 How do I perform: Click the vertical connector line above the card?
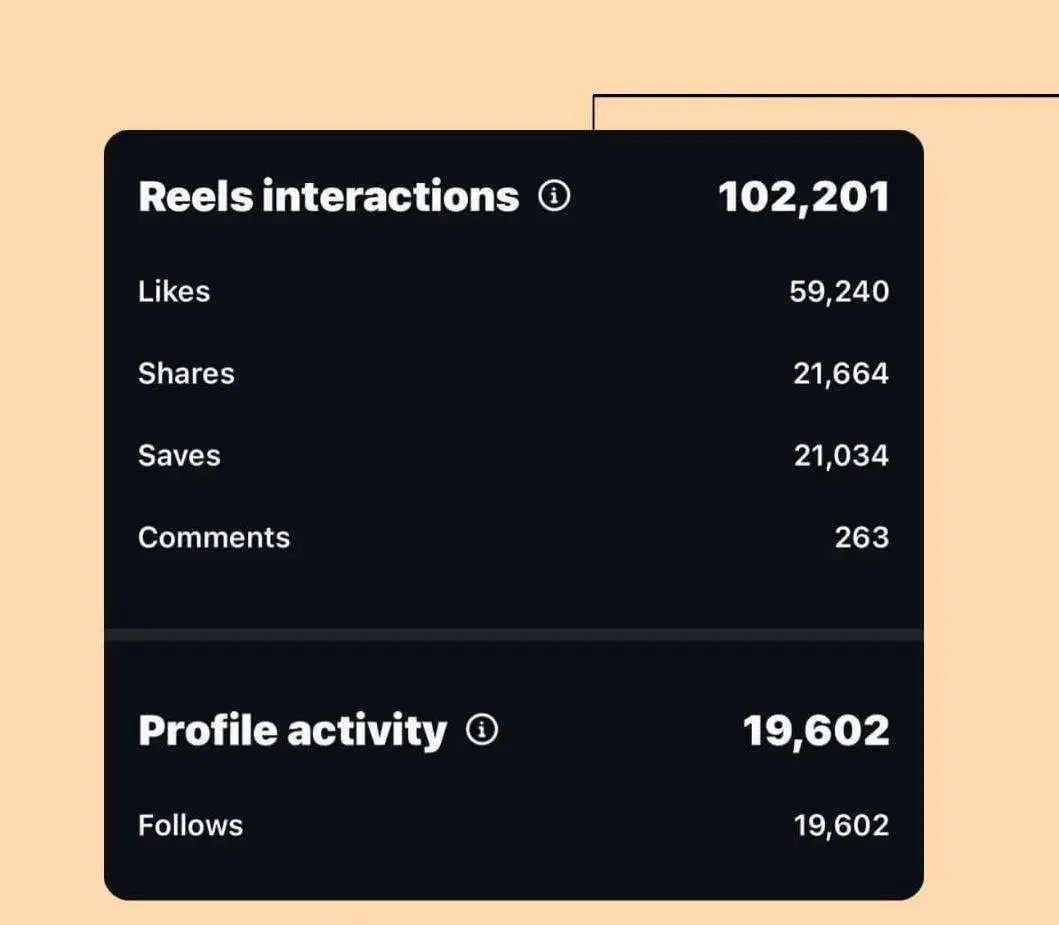pyautogui.click(x=594, y=113)
